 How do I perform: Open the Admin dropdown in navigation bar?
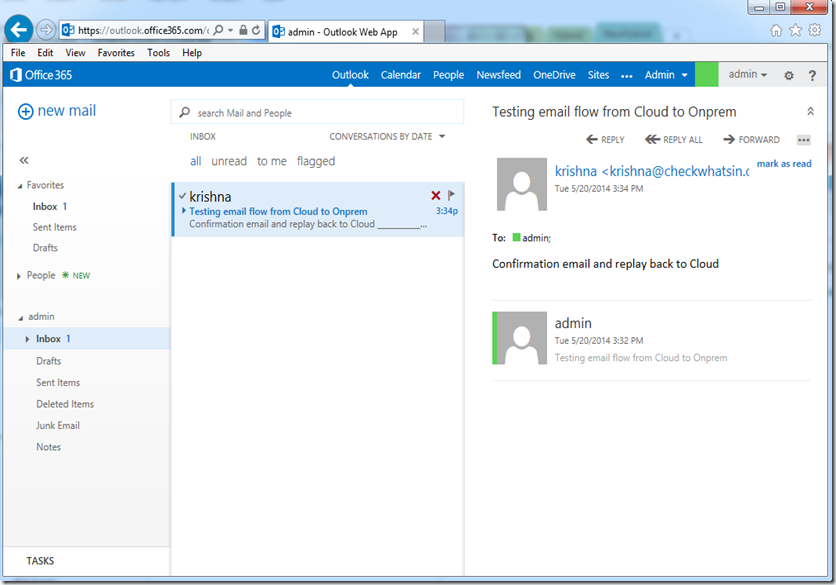coord(666,75)
